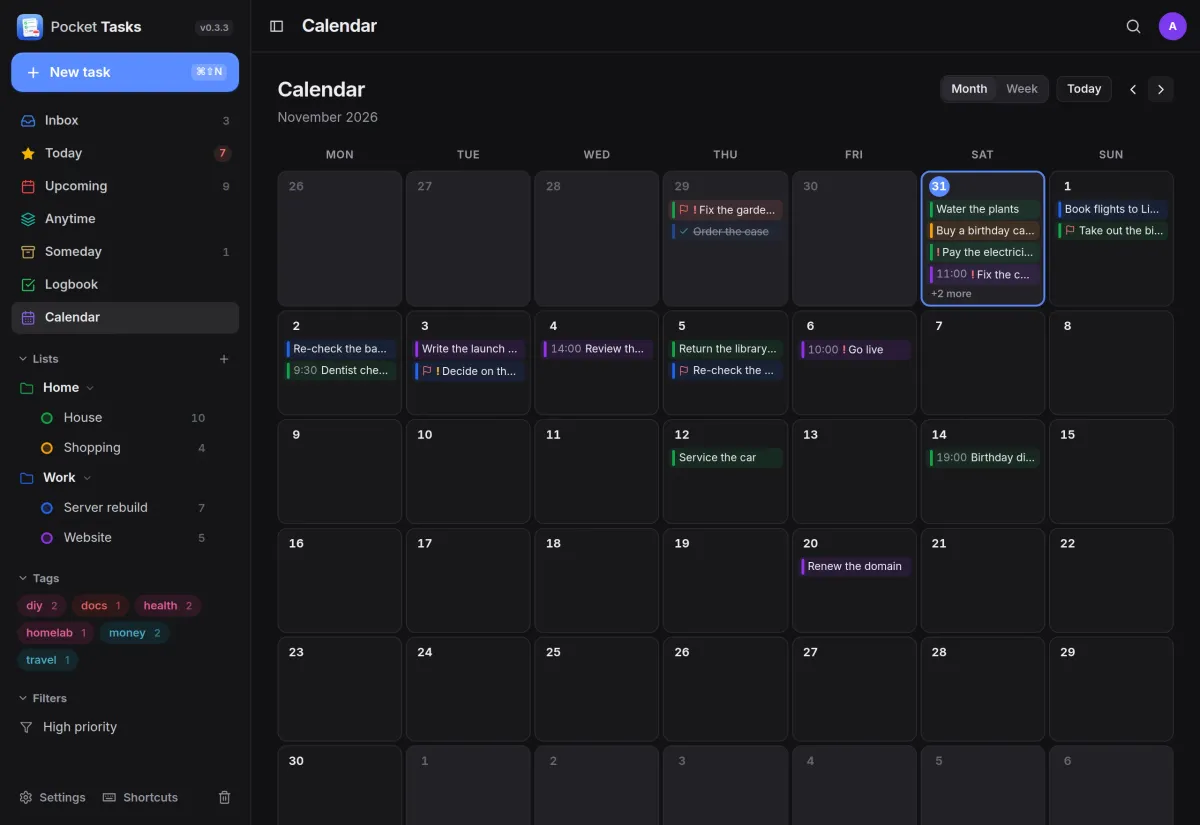Open the Someday view
Viewport: 1200px width, 825px height.
125,252
